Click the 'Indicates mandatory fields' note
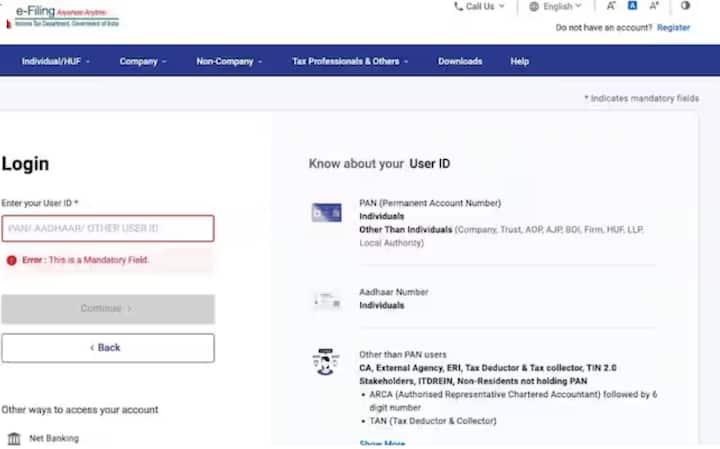This screenshot has height=449, width=720. click(641, 98)
